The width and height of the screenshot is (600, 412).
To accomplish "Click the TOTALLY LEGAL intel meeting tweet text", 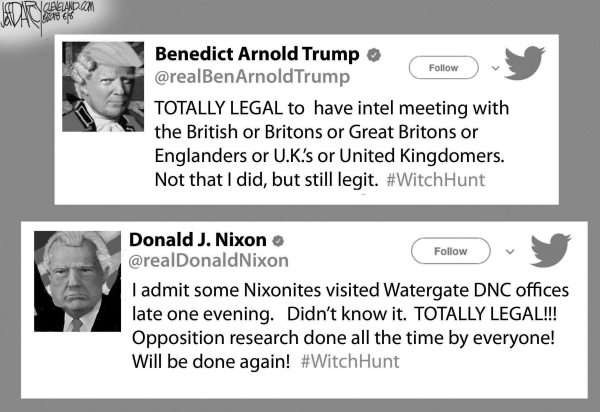I will (x=332, y=144).
